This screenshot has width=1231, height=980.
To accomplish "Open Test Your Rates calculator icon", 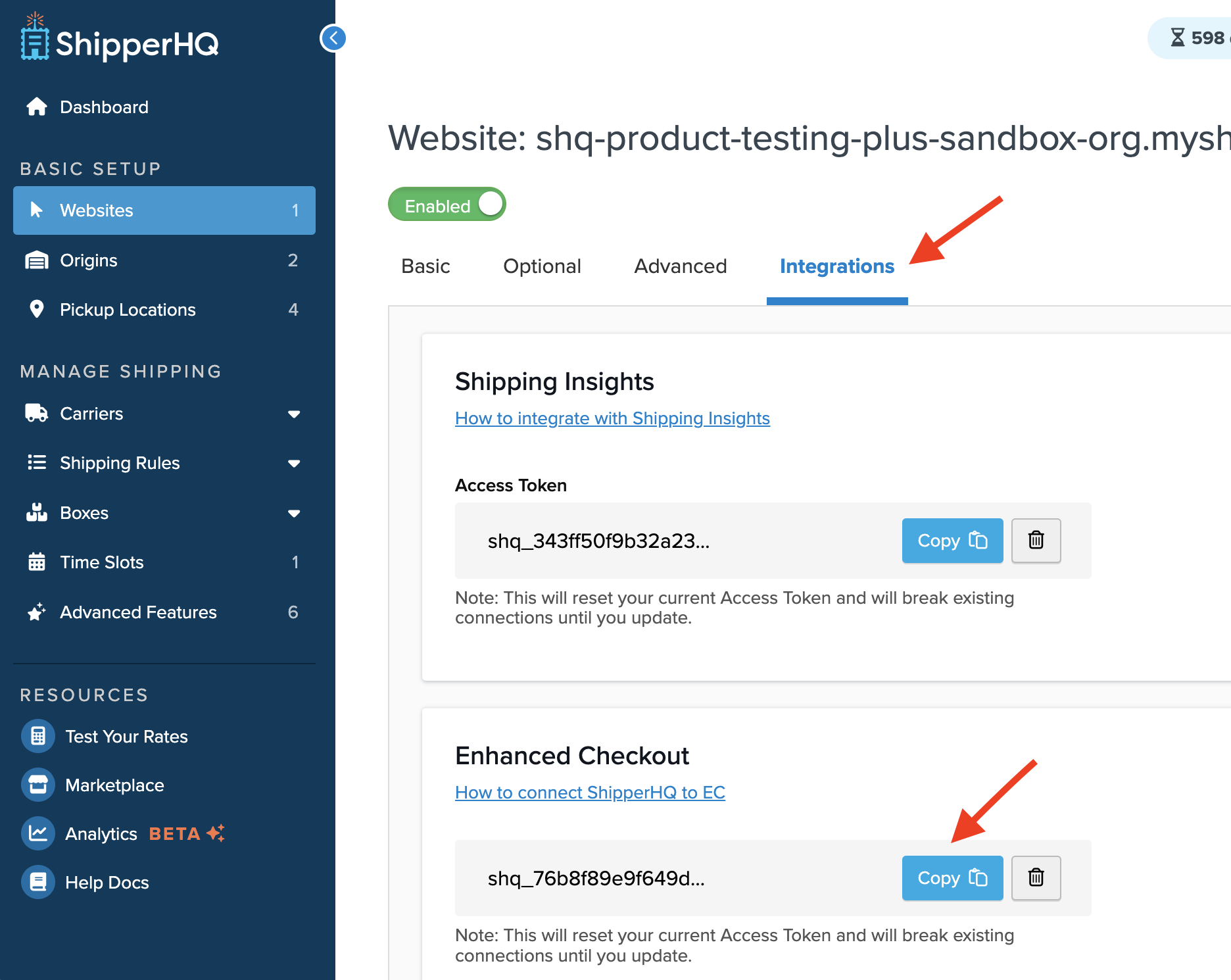I will tap(38, 736).
